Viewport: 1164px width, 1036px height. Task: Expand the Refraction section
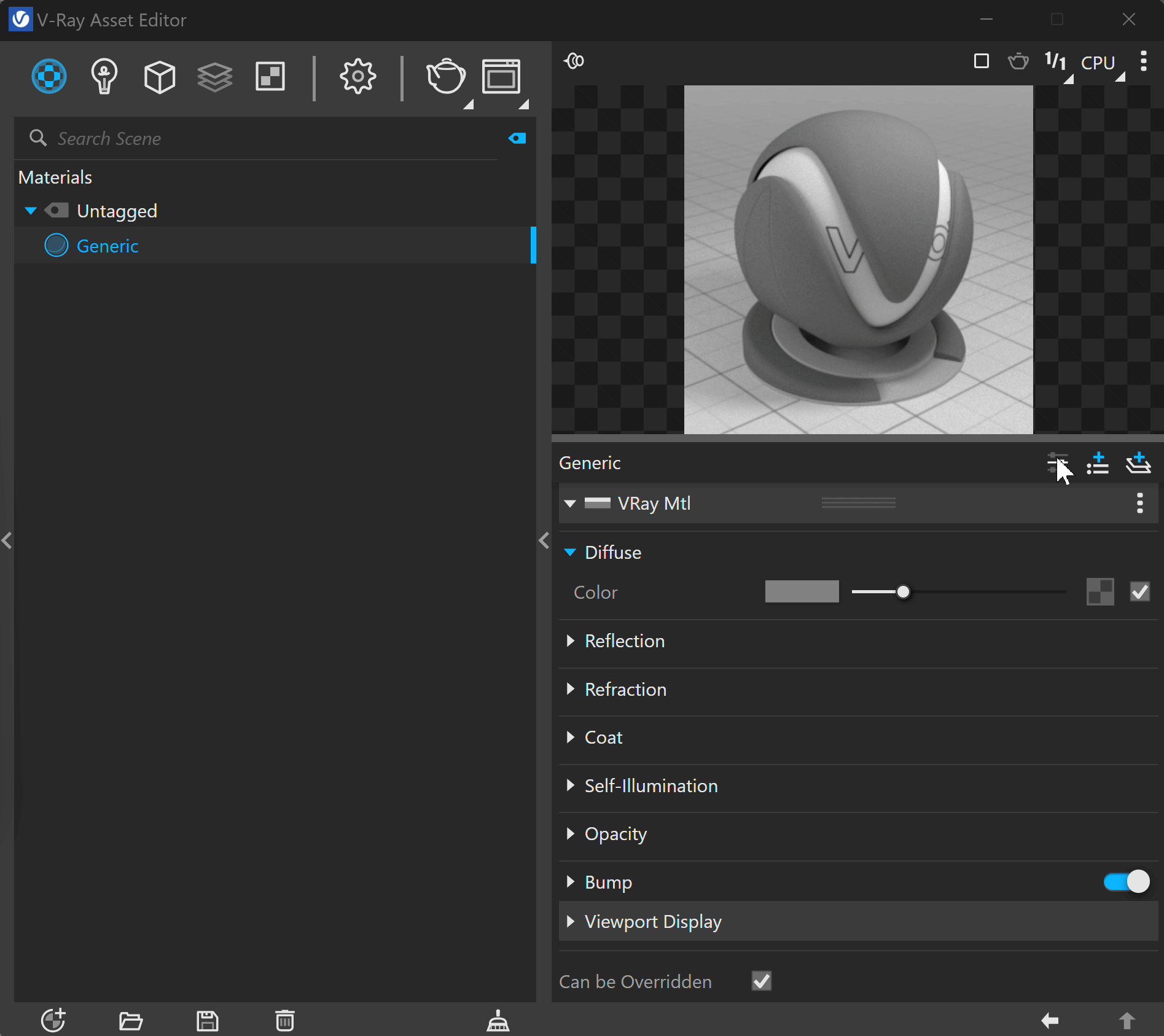[x=570, y=689]
